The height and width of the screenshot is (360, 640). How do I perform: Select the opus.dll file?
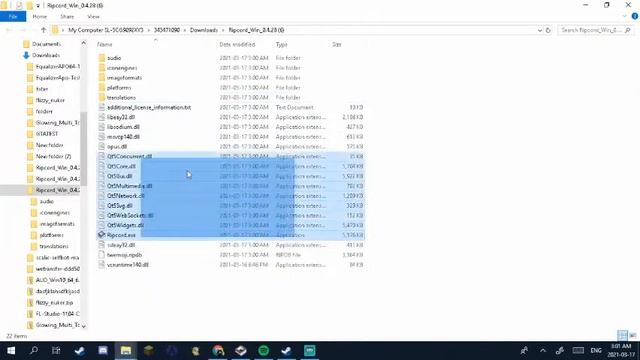(117, 147)
